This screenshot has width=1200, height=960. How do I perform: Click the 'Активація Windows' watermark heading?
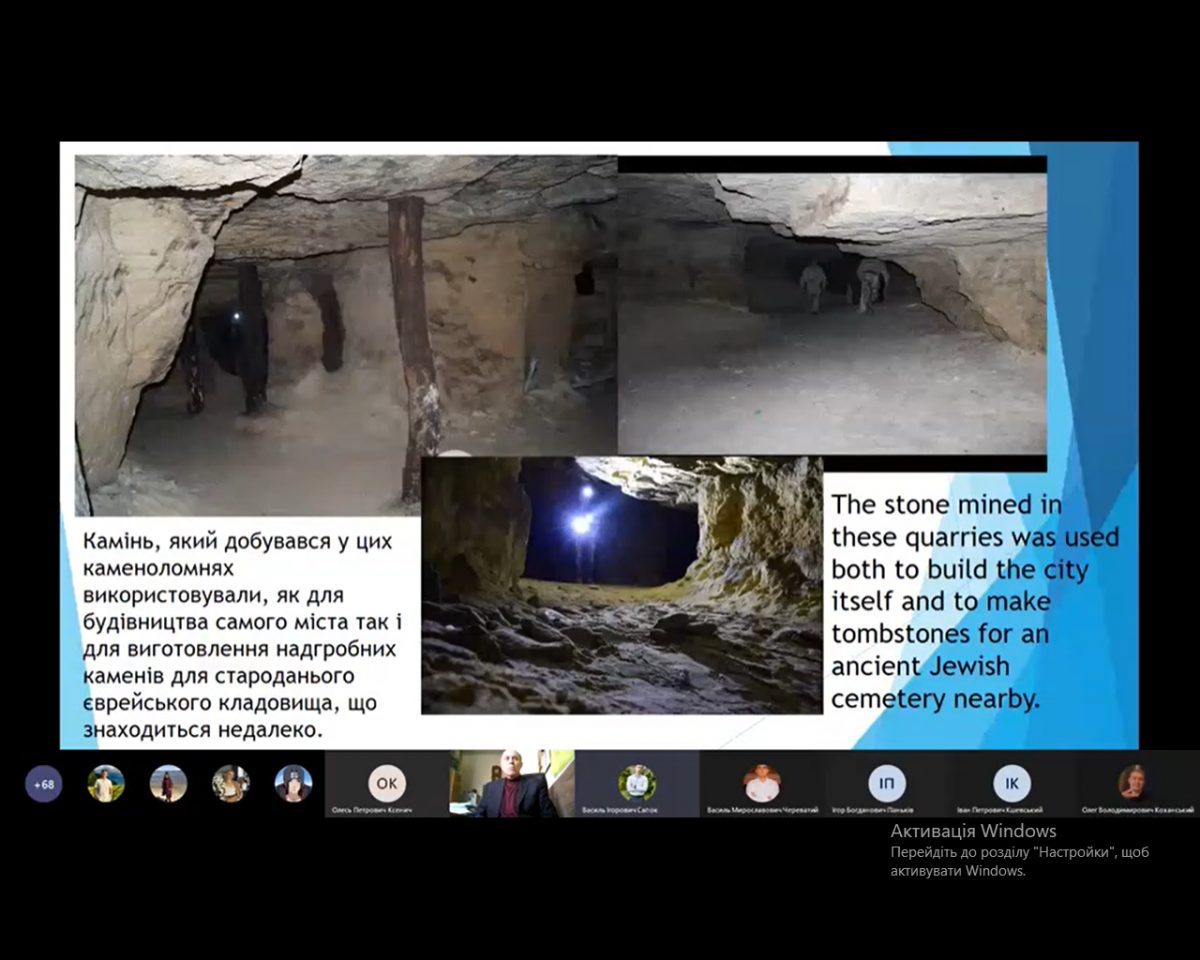point(973,831)
